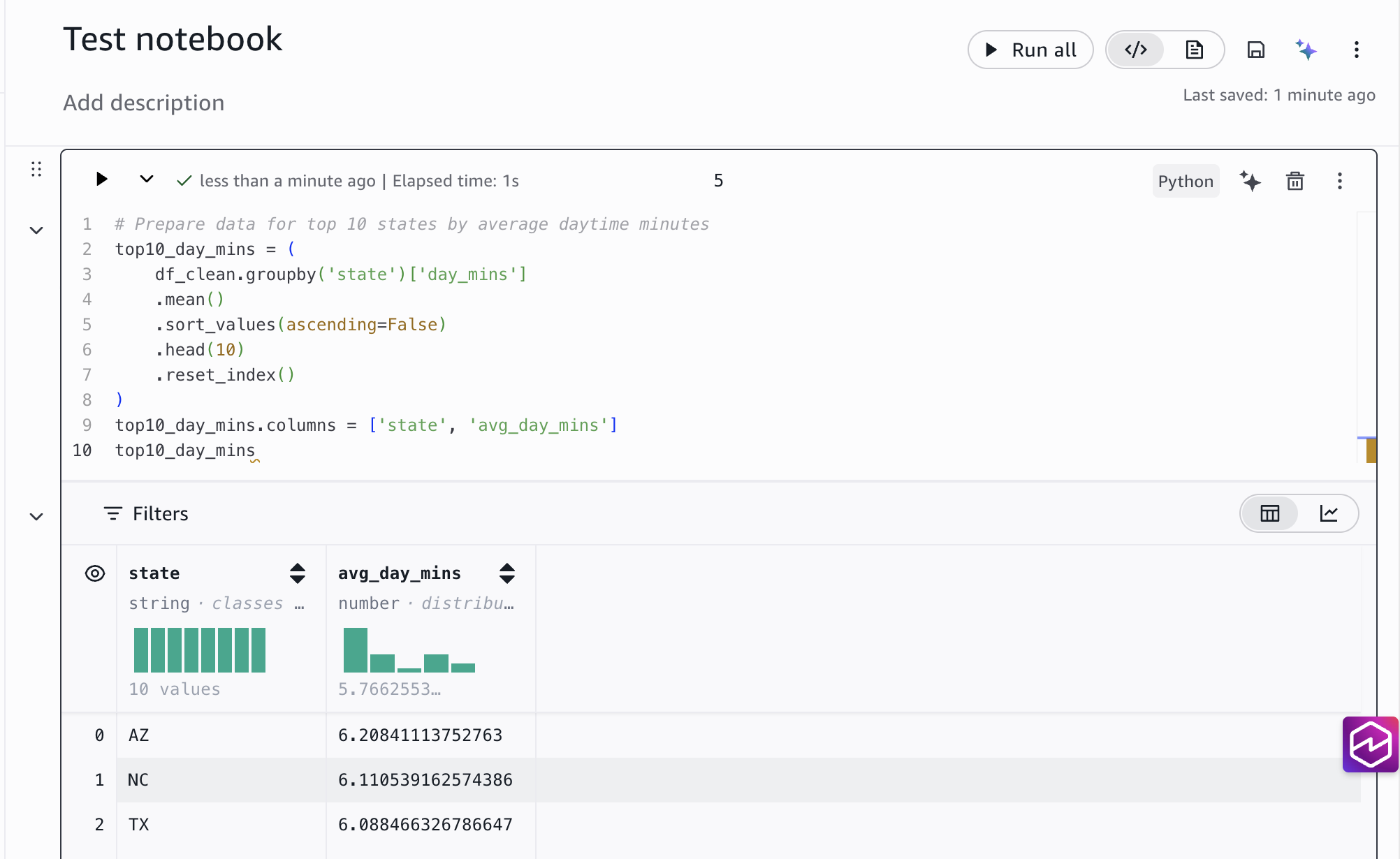Click the execution count 5 label
This screenshot has height=859, width=1400.
[x=718, y=181]
